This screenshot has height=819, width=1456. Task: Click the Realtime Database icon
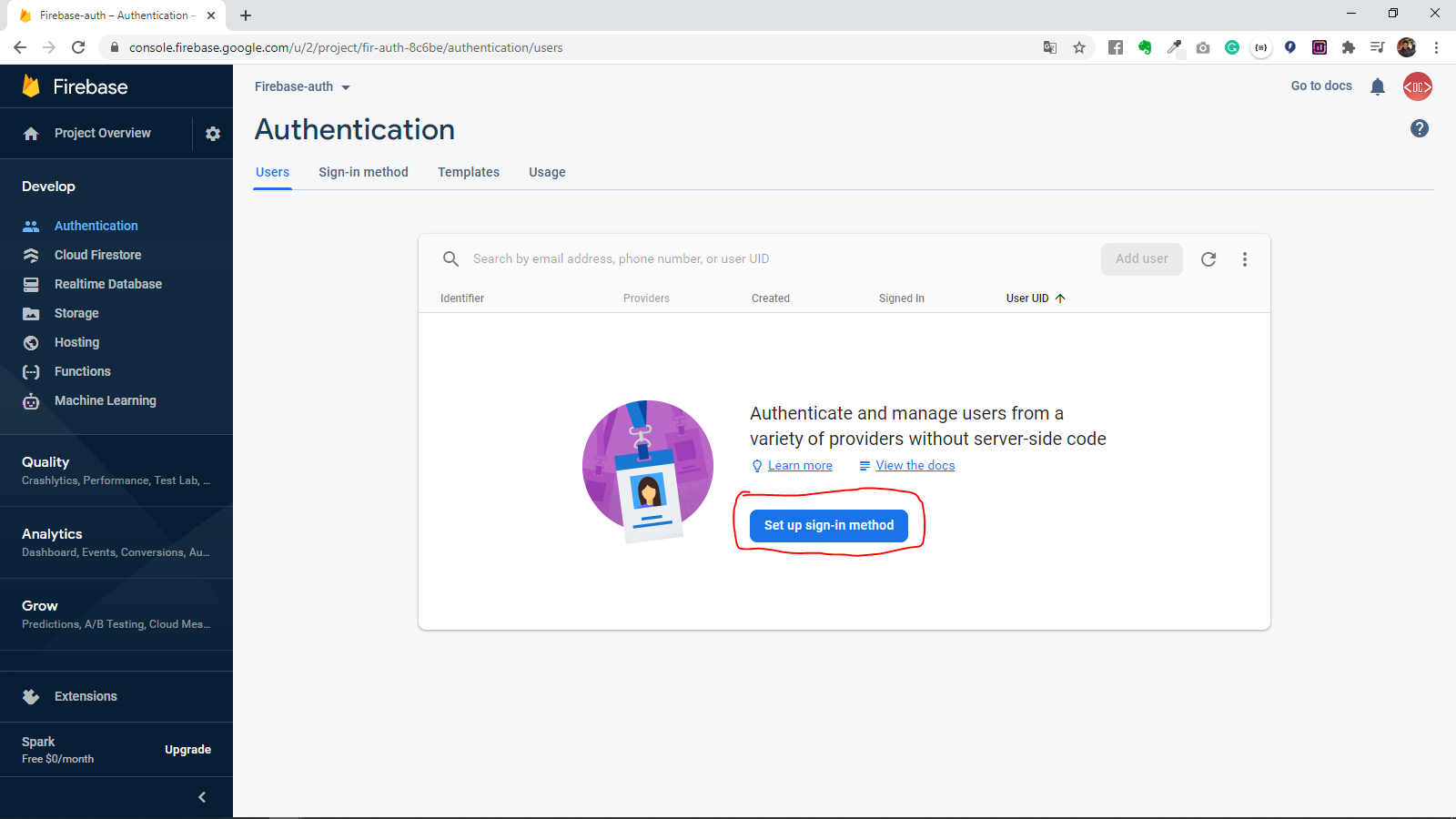pyautogui.click(x=31, y=284)
